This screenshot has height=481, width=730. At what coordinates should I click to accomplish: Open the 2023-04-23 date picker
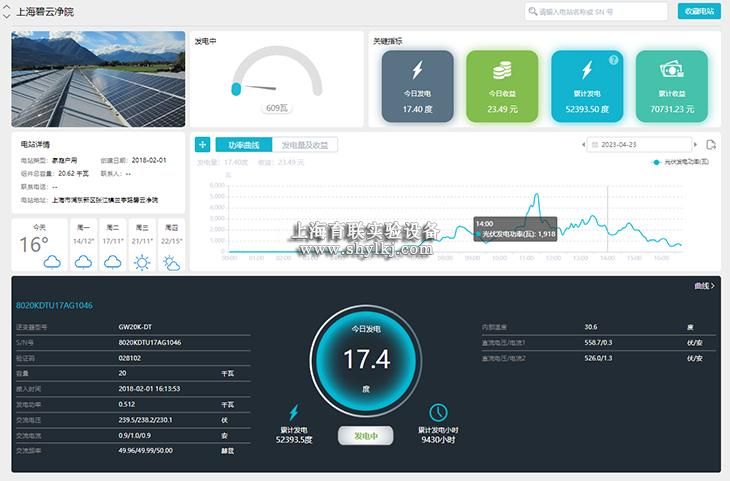click(x=640, y=145)
